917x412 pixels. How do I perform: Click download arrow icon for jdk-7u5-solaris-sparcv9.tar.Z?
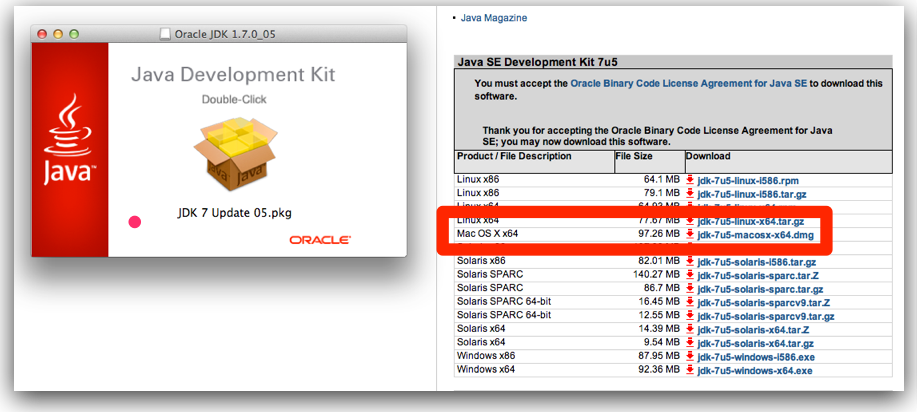click(690, 302)
